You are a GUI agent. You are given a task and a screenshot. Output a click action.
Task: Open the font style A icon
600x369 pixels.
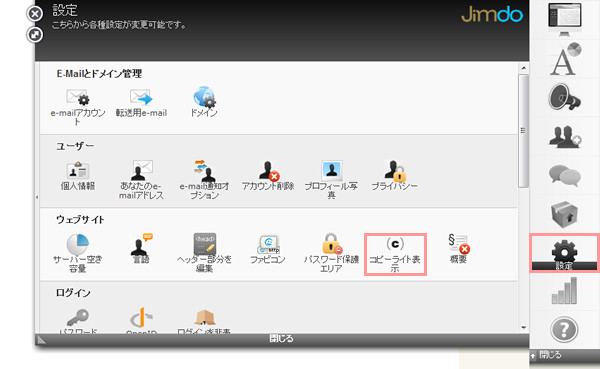565,59
